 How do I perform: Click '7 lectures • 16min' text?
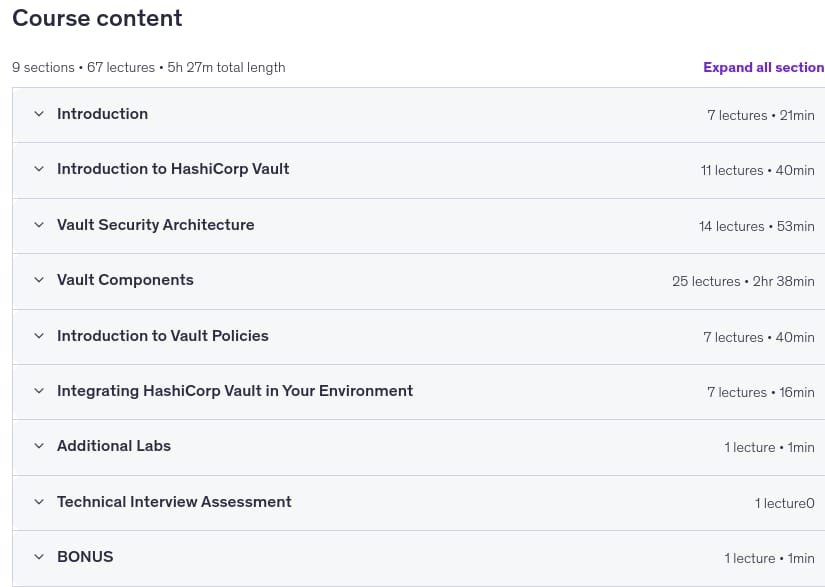tap(761, 392)
